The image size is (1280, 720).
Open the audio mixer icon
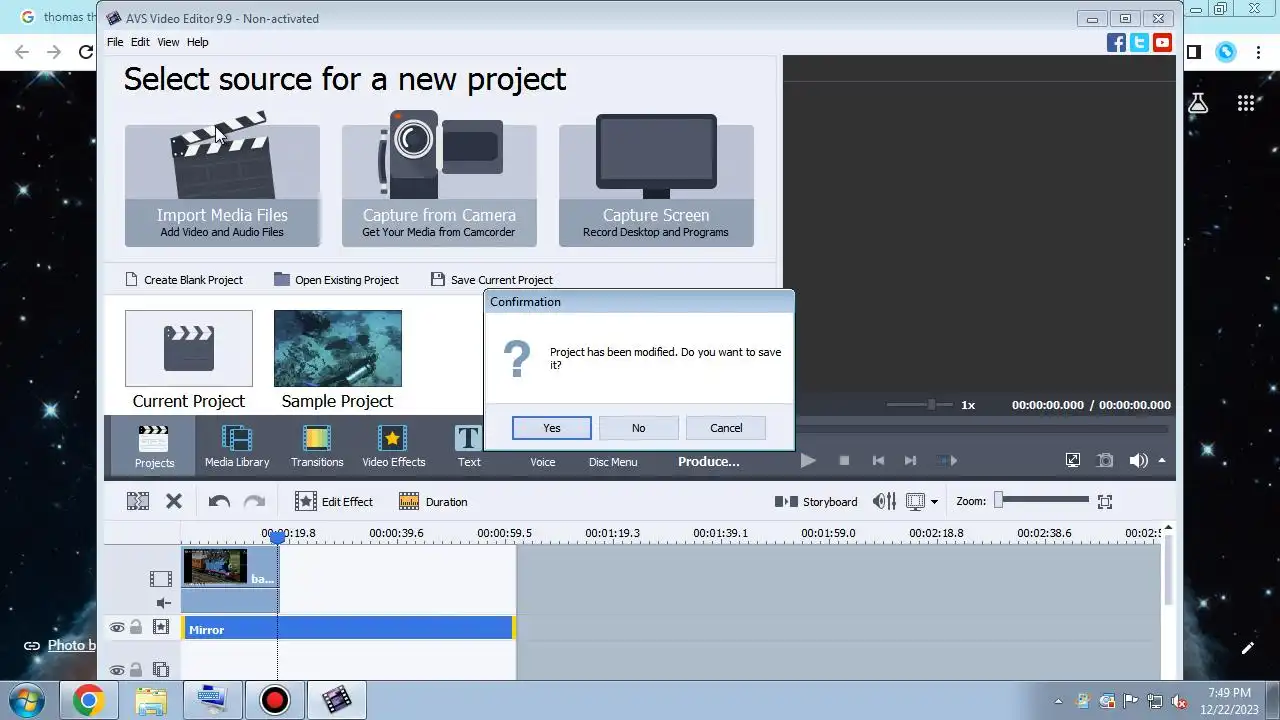click(884, 501)
